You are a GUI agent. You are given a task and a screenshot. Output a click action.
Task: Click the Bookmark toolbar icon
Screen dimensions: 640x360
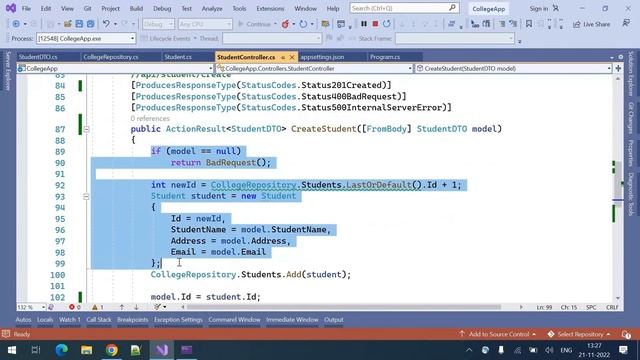[529, 24]
